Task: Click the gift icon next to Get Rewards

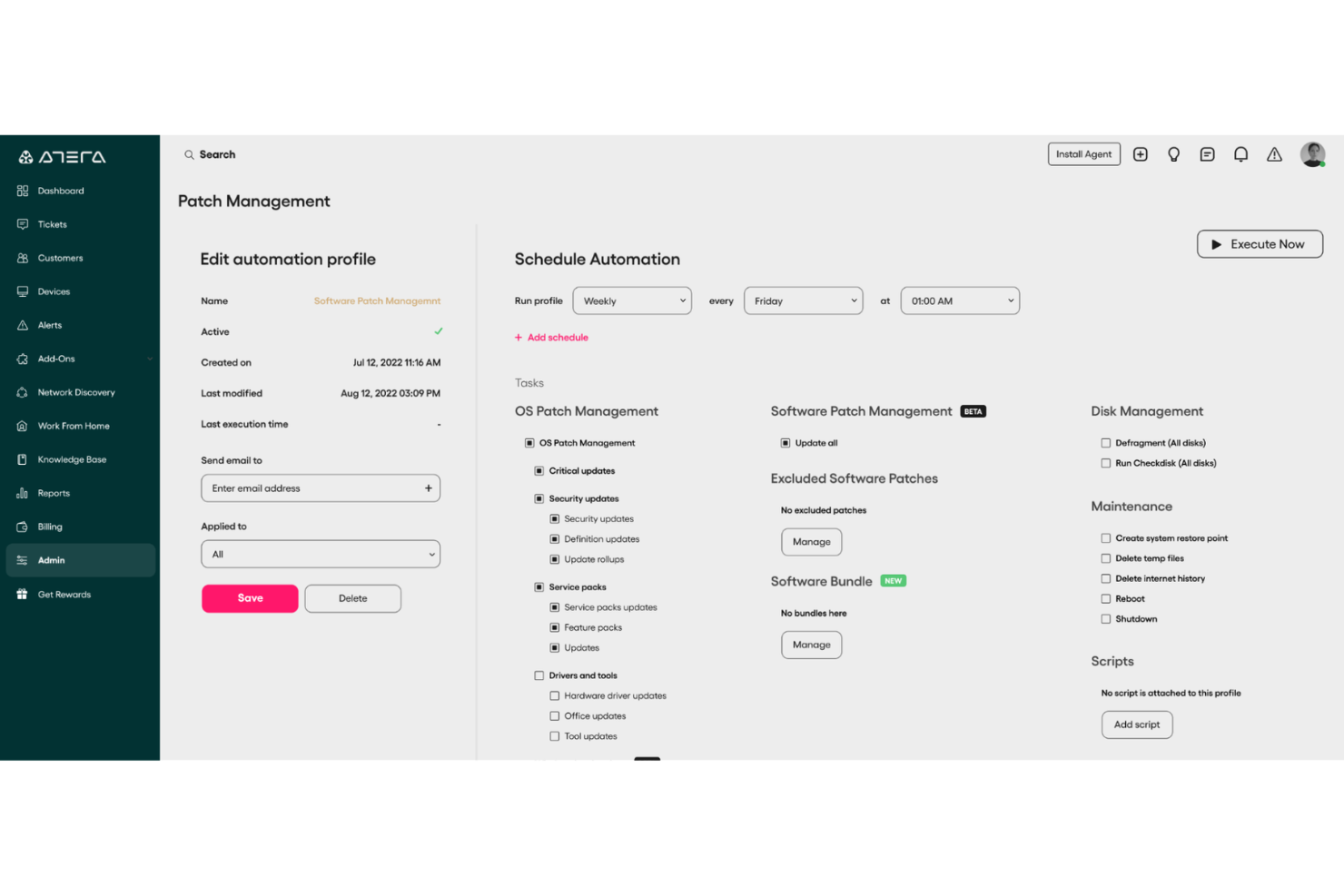Action: (22, 594)
